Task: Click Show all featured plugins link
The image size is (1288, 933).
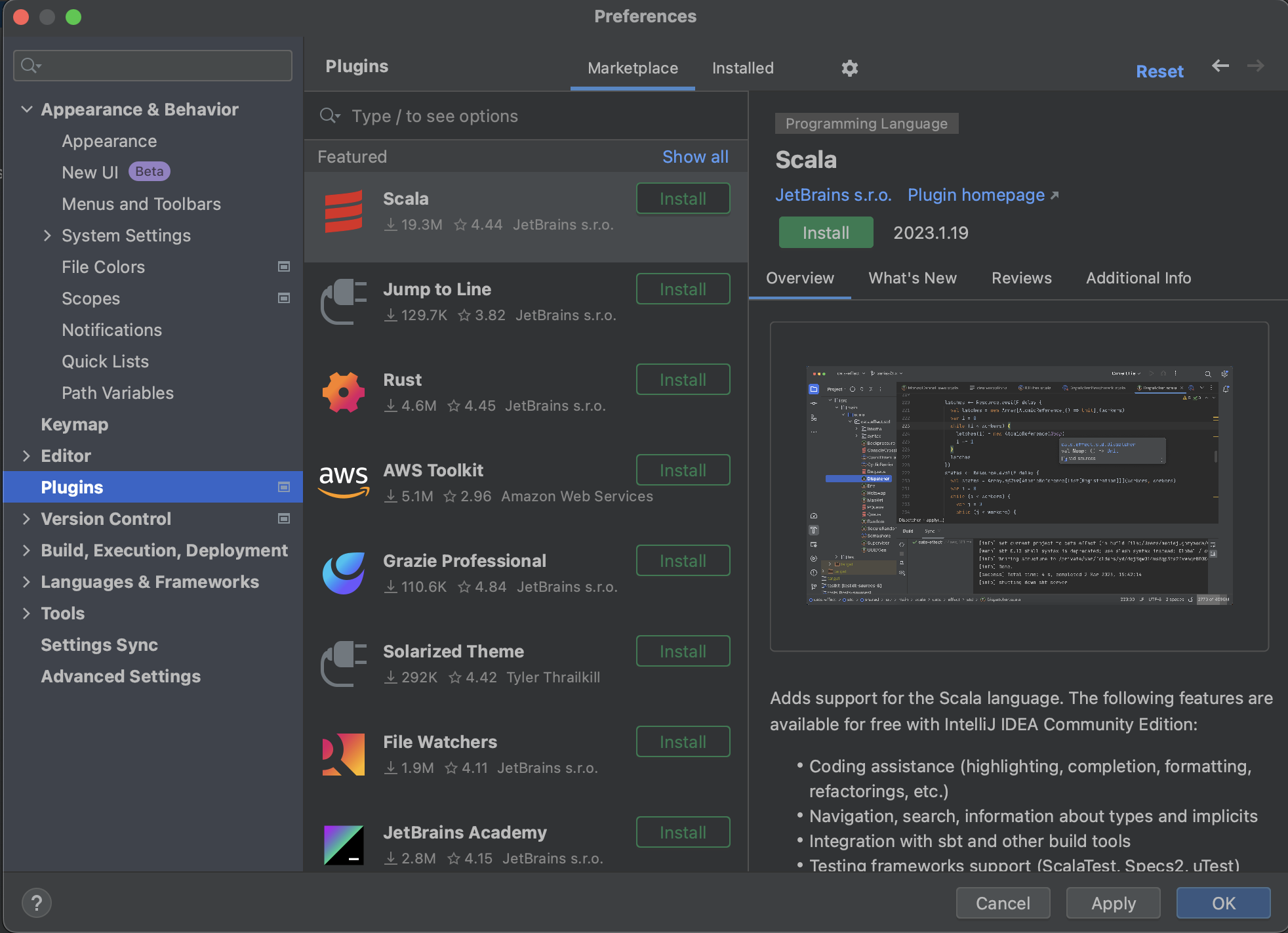Action: click(695, 157)
